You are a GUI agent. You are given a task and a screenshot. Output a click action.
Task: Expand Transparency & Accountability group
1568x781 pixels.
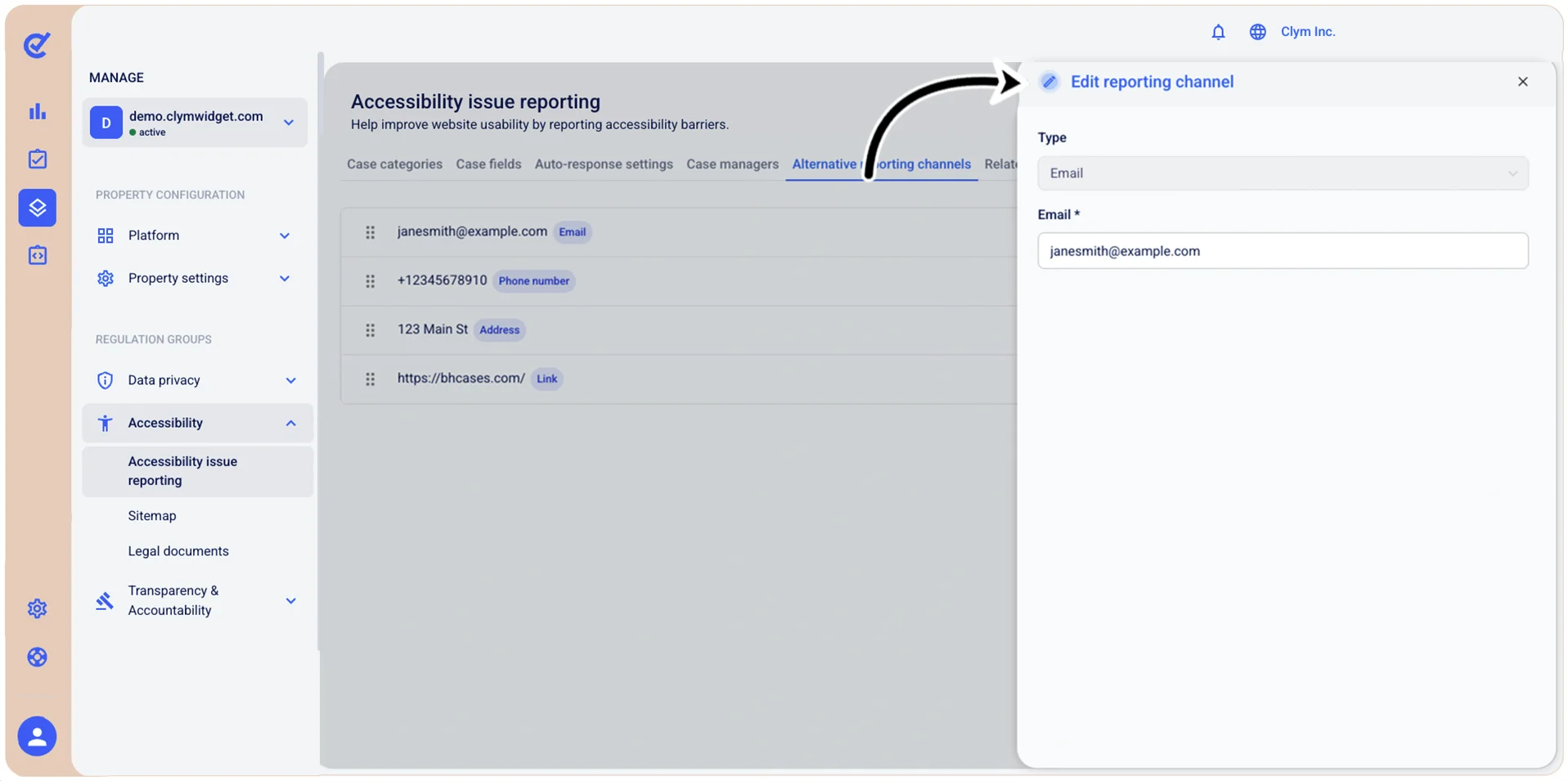(197, 600)
